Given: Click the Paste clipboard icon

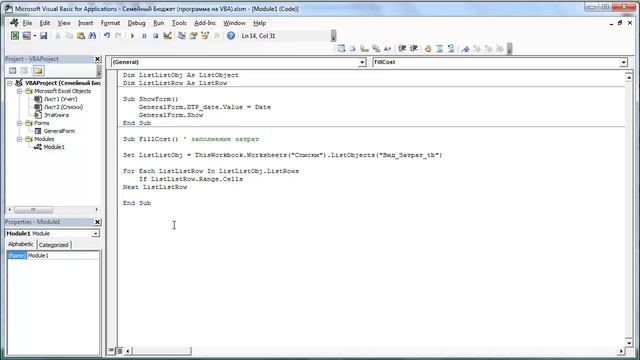Looking at the screenshot, I should pos(81,36).
